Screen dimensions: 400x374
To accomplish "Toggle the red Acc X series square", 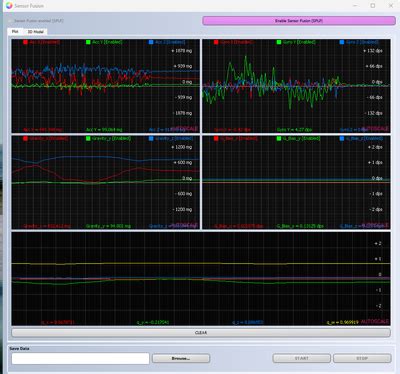I will [25, 42].
